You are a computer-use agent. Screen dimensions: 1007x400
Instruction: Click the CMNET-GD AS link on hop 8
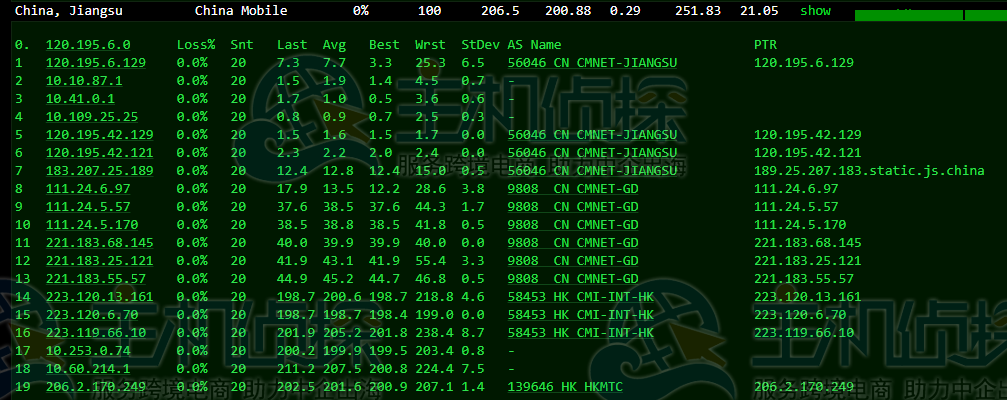572,189
